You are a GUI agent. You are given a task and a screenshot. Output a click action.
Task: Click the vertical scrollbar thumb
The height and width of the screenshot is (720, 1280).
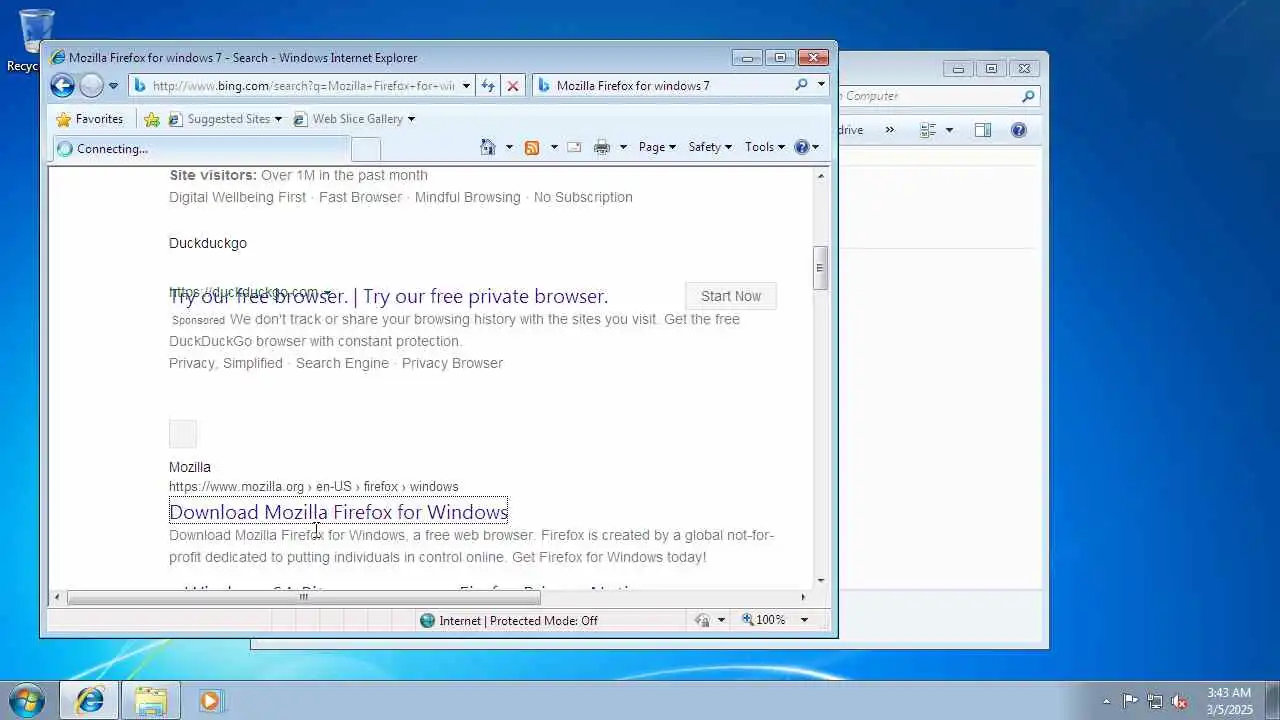tap(820, 268)
